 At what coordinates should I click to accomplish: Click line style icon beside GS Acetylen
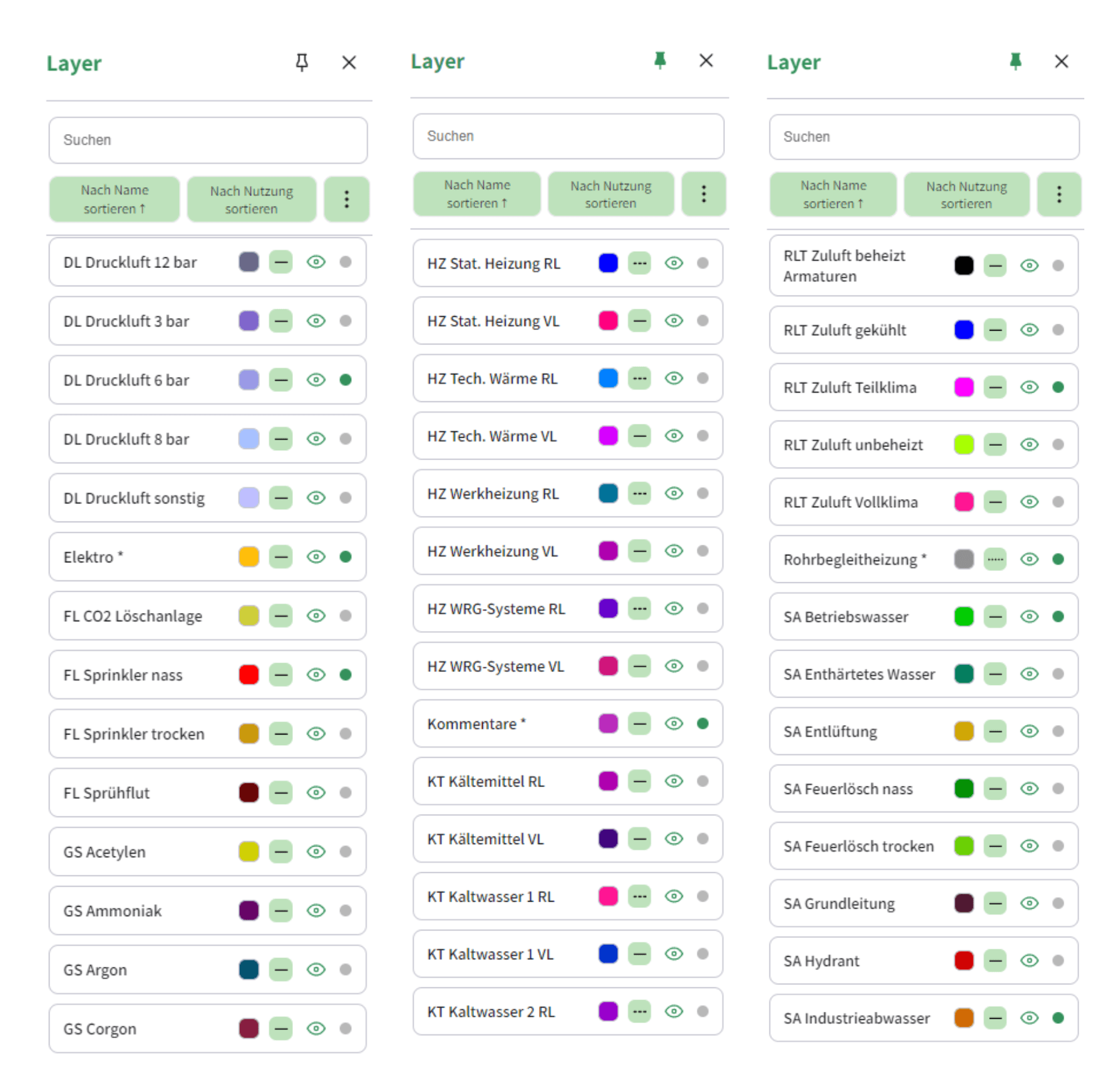pos(280,852)
